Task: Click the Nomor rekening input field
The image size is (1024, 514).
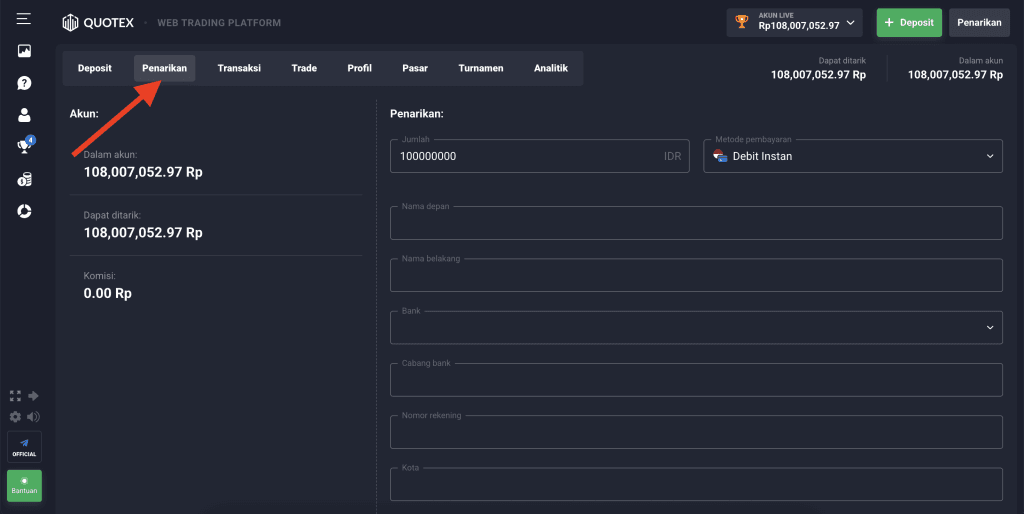Action: (x=696, y=432)
